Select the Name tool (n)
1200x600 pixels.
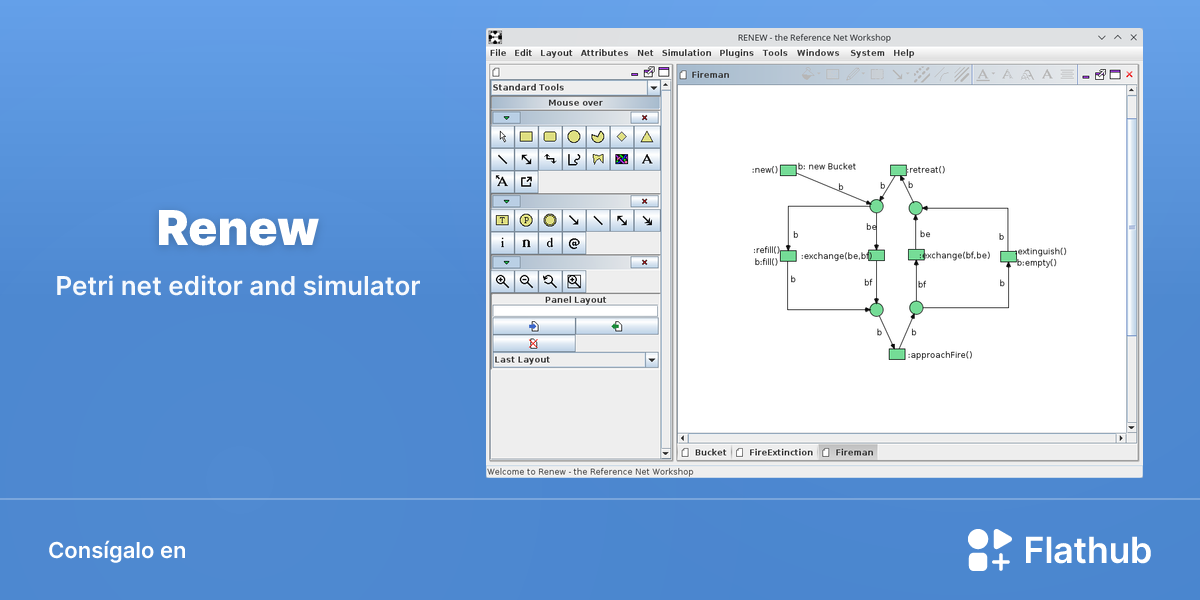coord(526,243)
